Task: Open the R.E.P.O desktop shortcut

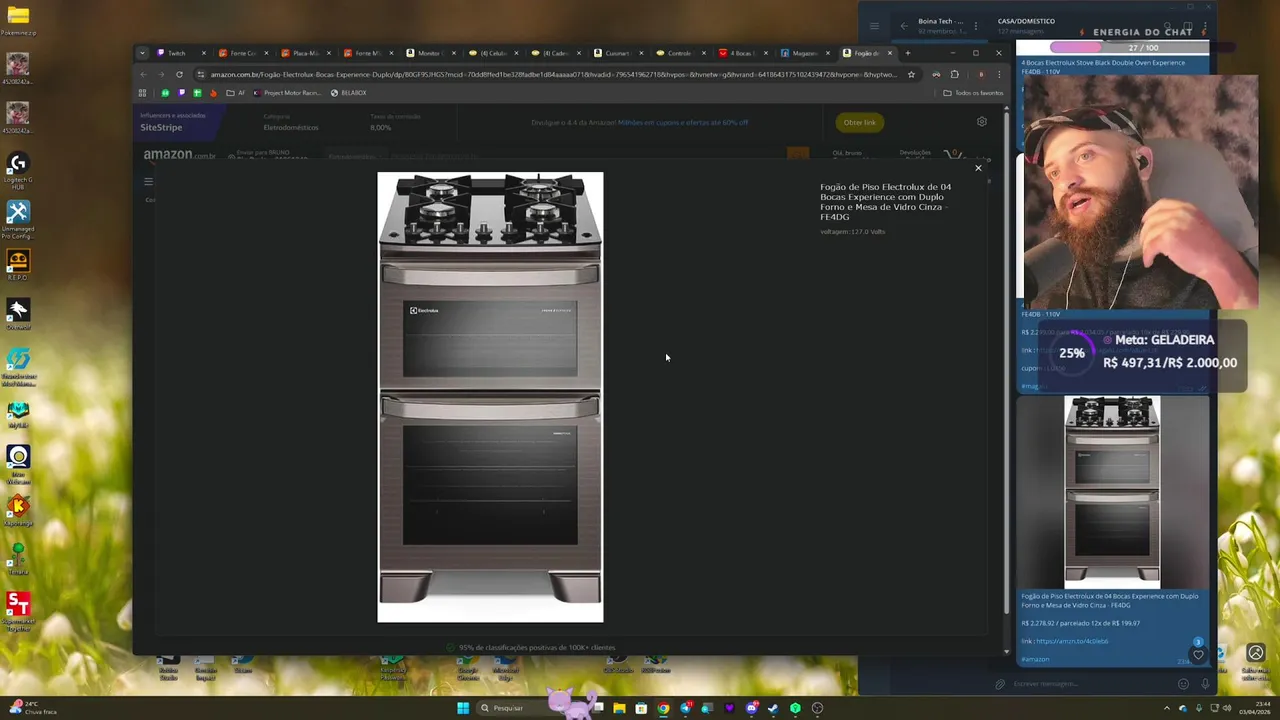Action: 18,265
